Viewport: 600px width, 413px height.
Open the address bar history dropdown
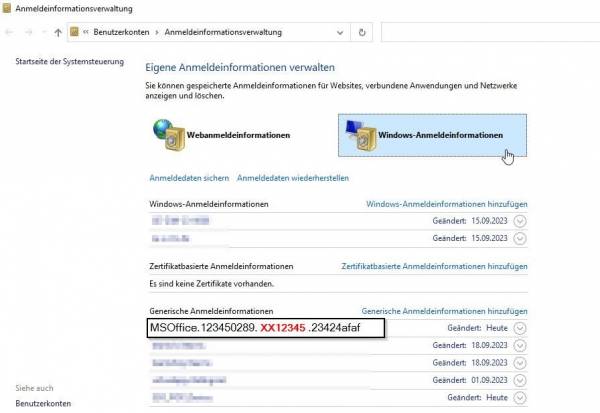(x=340, y=33)
